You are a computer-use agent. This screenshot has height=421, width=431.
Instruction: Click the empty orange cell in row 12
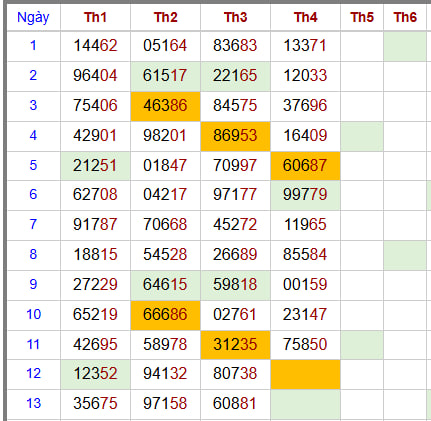tap(305, 374)
